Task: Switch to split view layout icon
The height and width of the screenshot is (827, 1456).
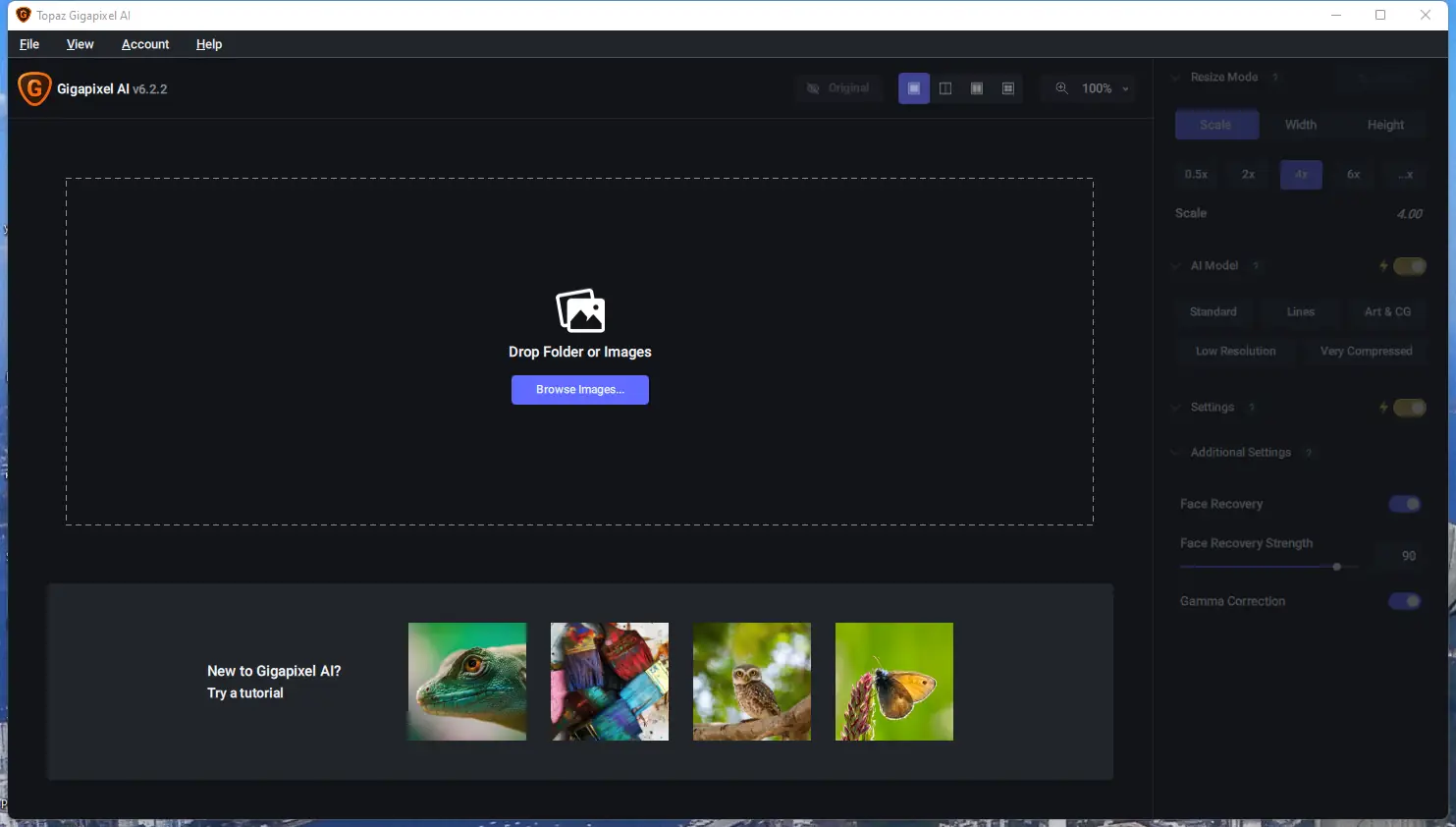Action: point(945,88)
